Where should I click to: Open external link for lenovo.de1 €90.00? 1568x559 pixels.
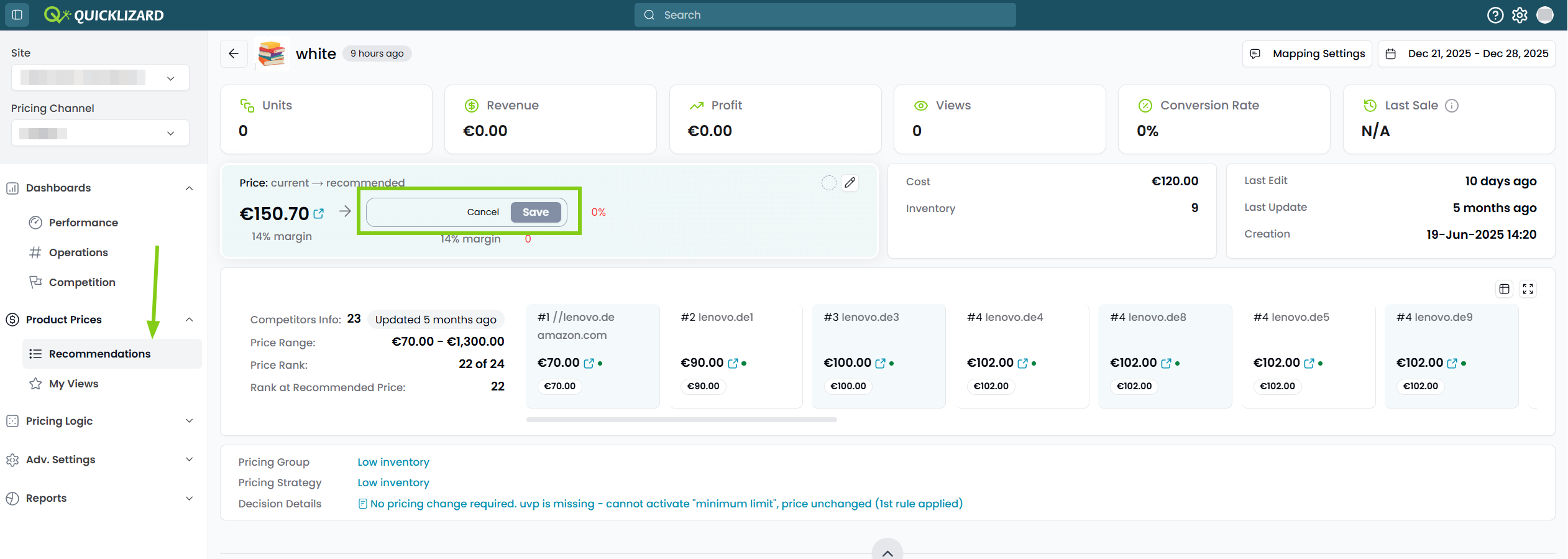point(733,363)
